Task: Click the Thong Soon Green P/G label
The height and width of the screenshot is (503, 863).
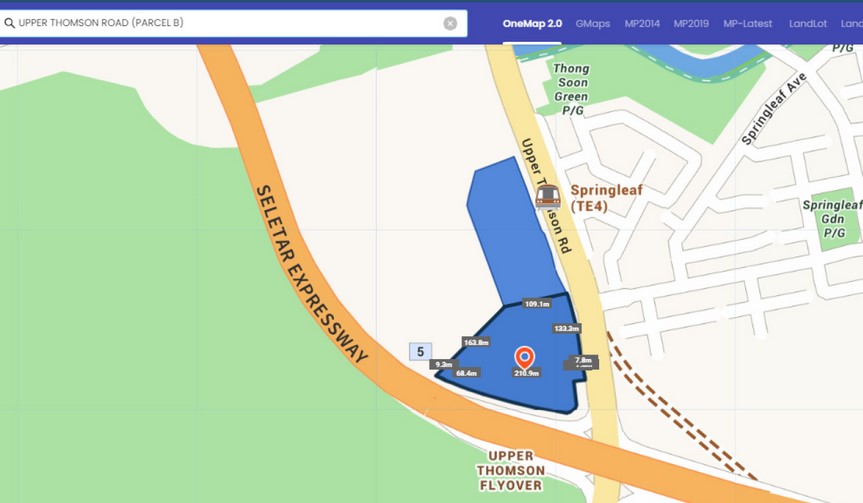Action: 571,90
